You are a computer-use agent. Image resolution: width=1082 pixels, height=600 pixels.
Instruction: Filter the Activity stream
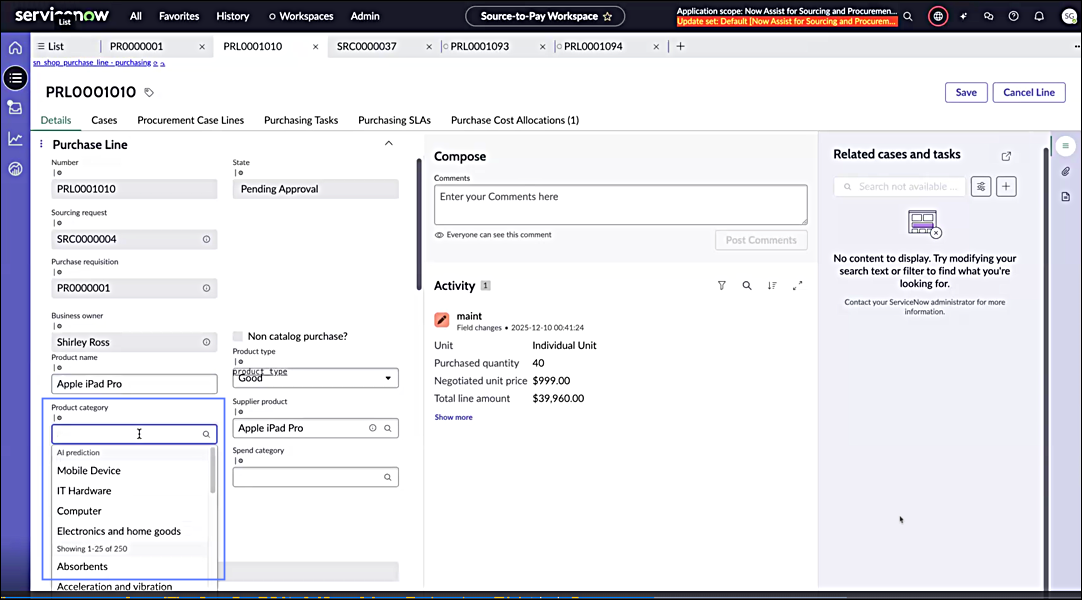[722, 286]
